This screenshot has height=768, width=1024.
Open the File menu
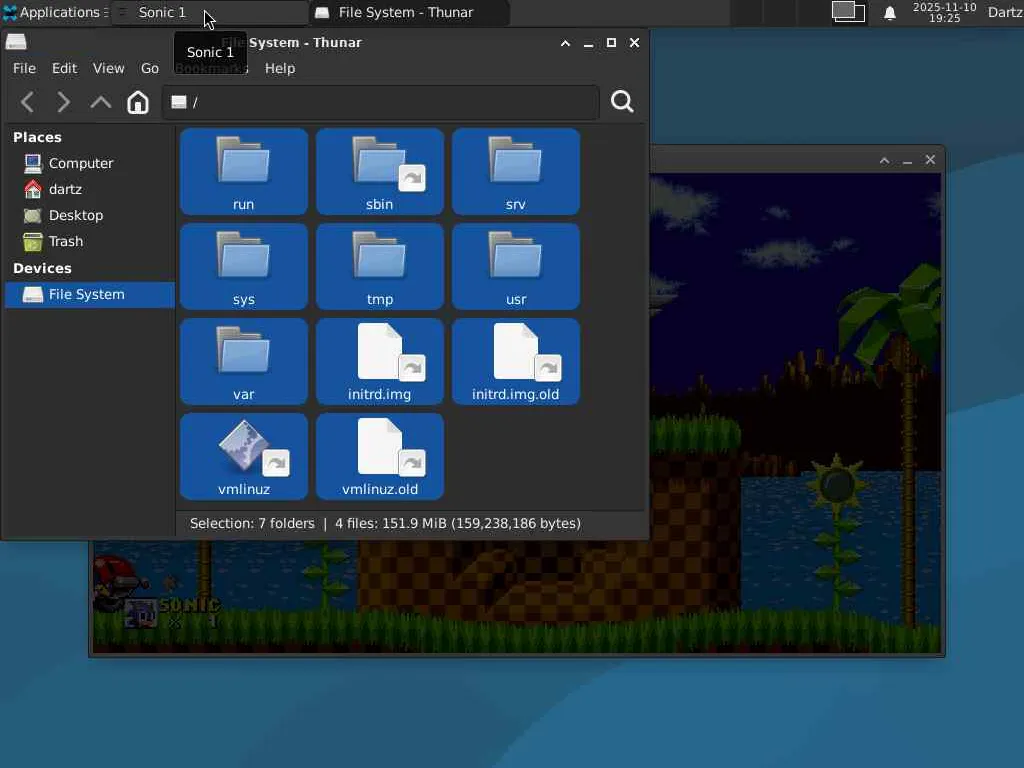24,68
